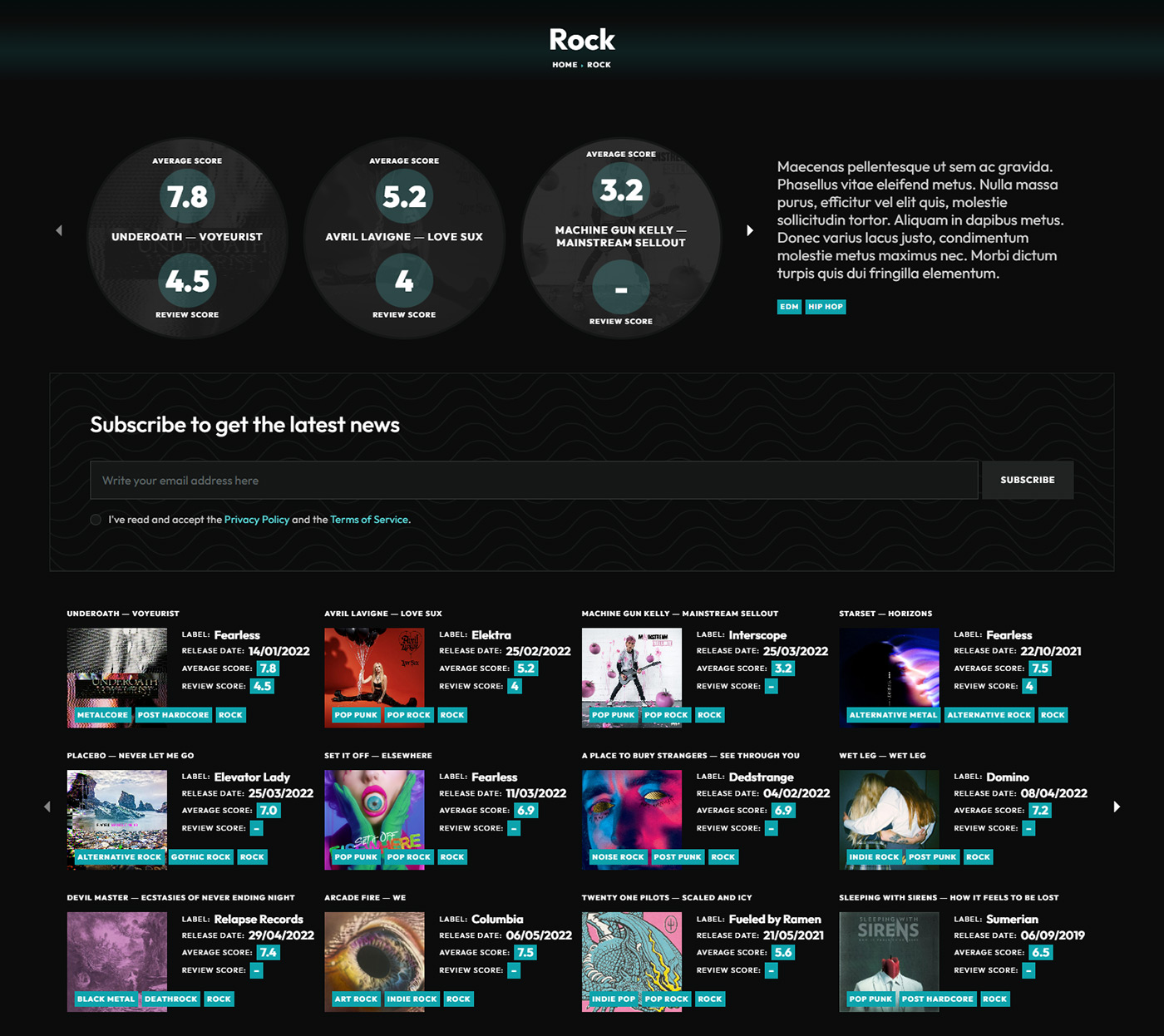Show previous featured album in top carousel
The height and width of the screenshot is (1036, 1164).
point(59,230)
